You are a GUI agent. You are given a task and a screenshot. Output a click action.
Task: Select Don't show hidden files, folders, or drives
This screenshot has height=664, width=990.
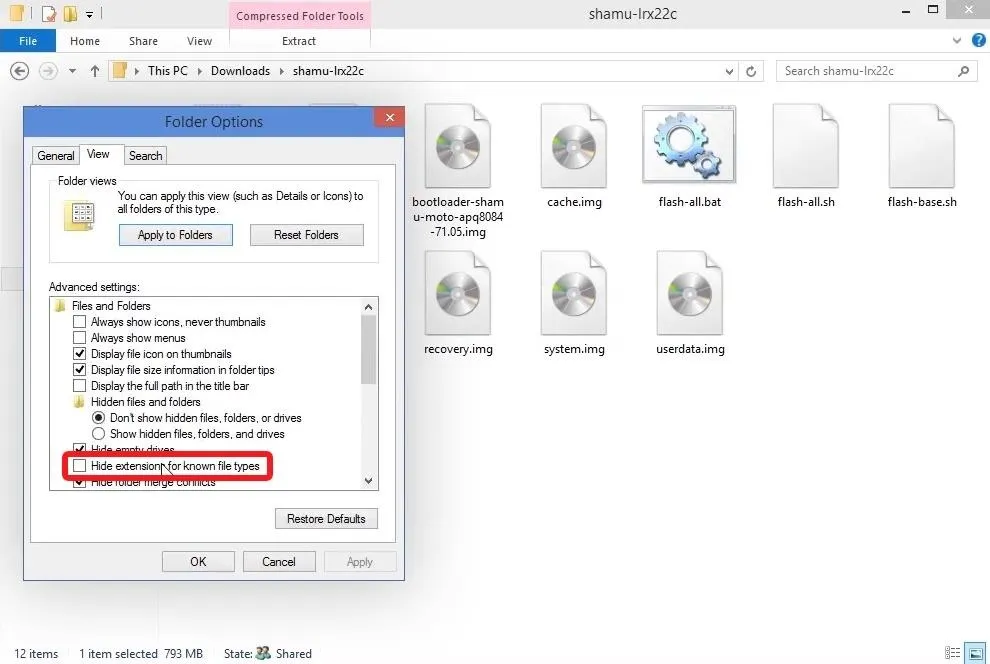[x=98, y=418]
